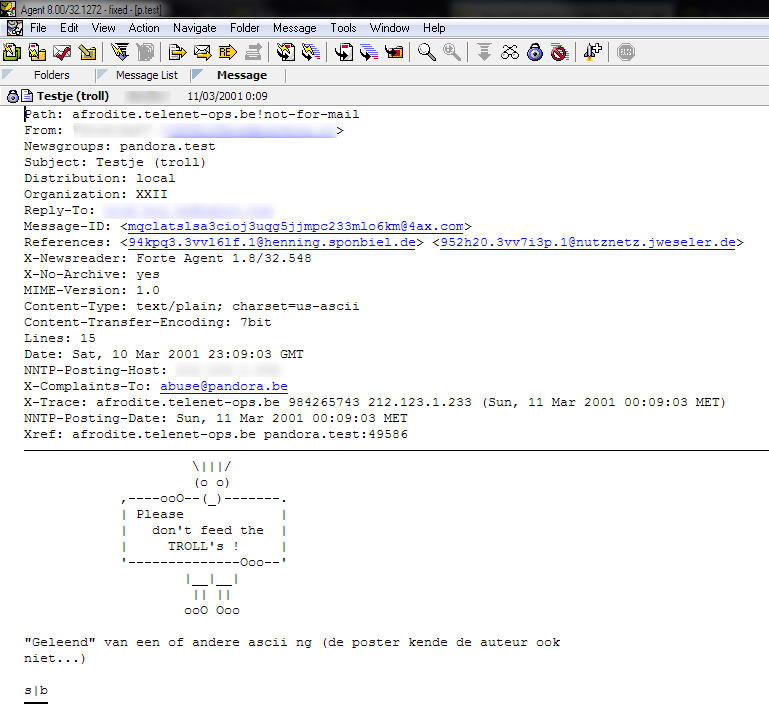Screen dimensions: 769x728
Task: Click the green-folder lightning get-headers icon
Action: (x=12, y=52)
